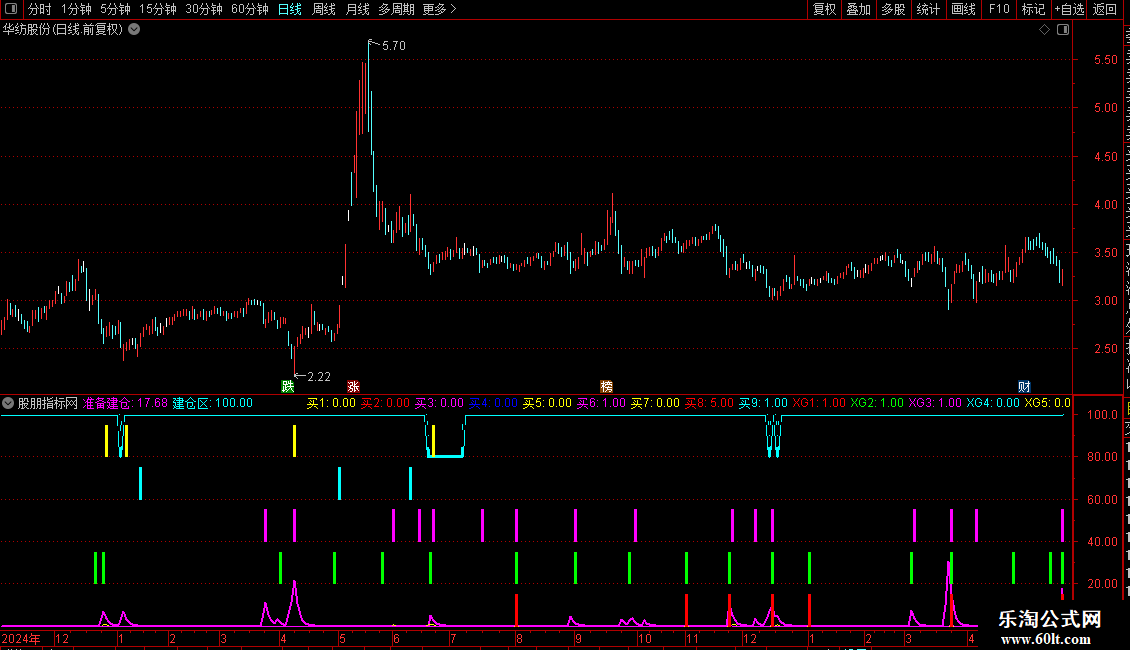Click 返回 to go back
1130x650 pixels.
[x=1105, y=9]
